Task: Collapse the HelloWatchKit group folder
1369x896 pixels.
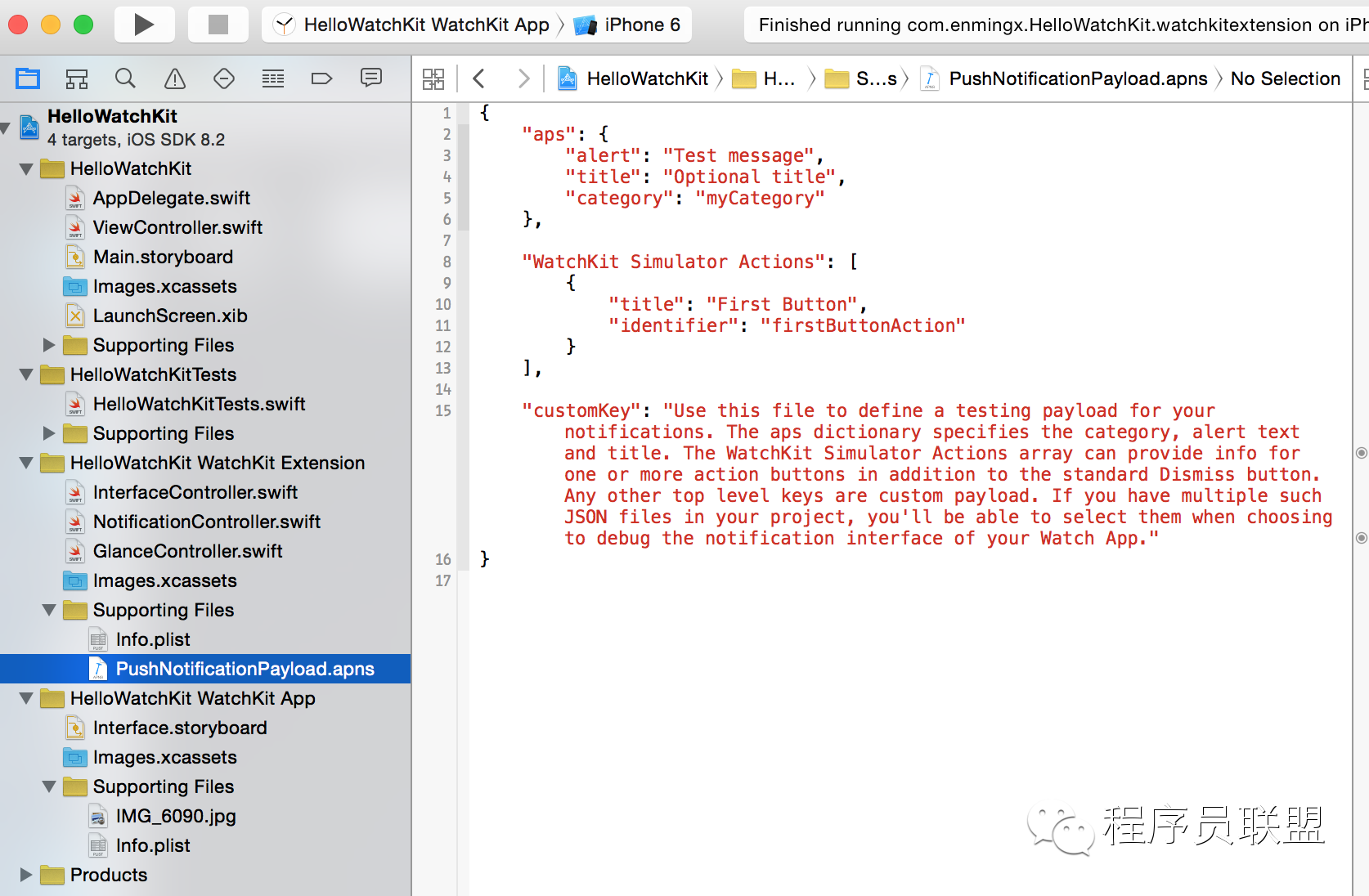Action: 26,169
